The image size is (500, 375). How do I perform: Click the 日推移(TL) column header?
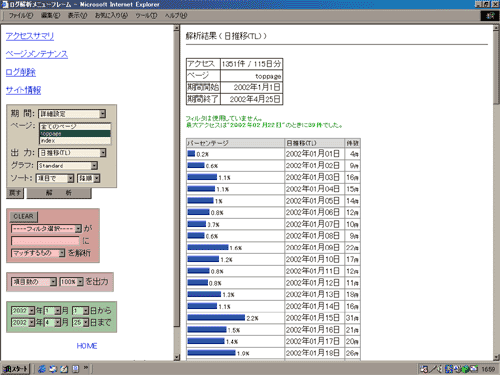314,143
